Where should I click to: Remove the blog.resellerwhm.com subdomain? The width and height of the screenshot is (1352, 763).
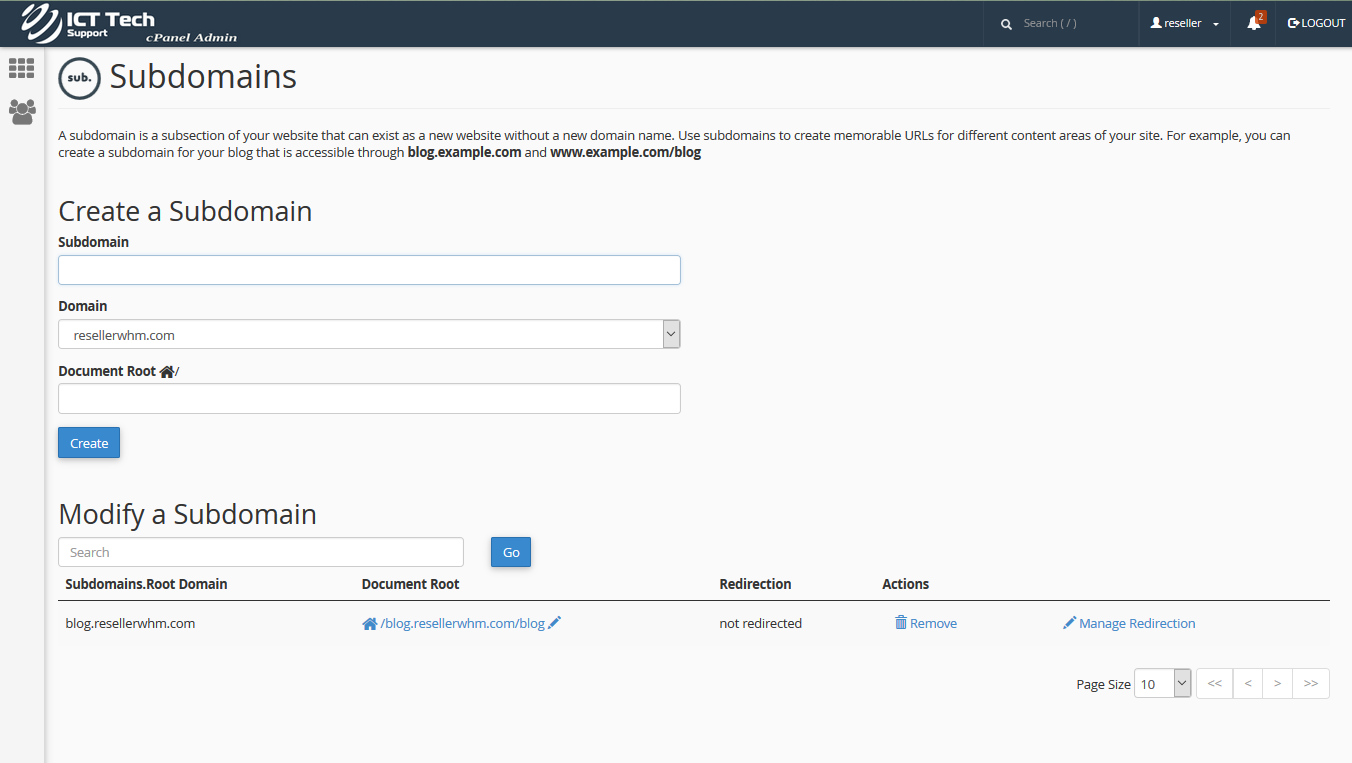click(x=926, y=623)
